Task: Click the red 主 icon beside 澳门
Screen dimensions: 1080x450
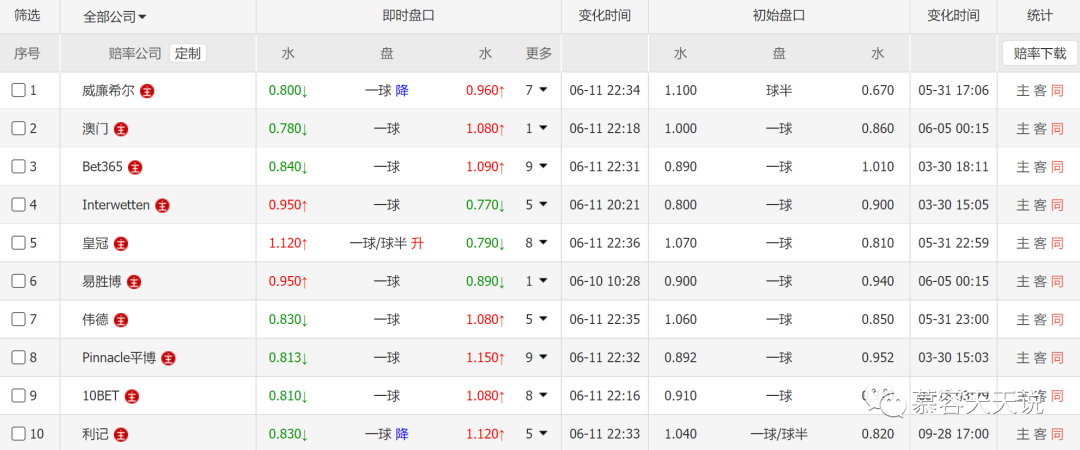Action: (x=121, y=128)
